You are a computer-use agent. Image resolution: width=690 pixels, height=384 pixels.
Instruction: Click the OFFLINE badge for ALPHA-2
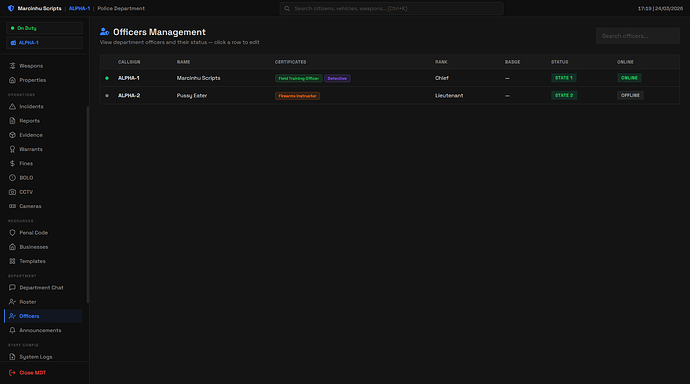tap(630, 95)
